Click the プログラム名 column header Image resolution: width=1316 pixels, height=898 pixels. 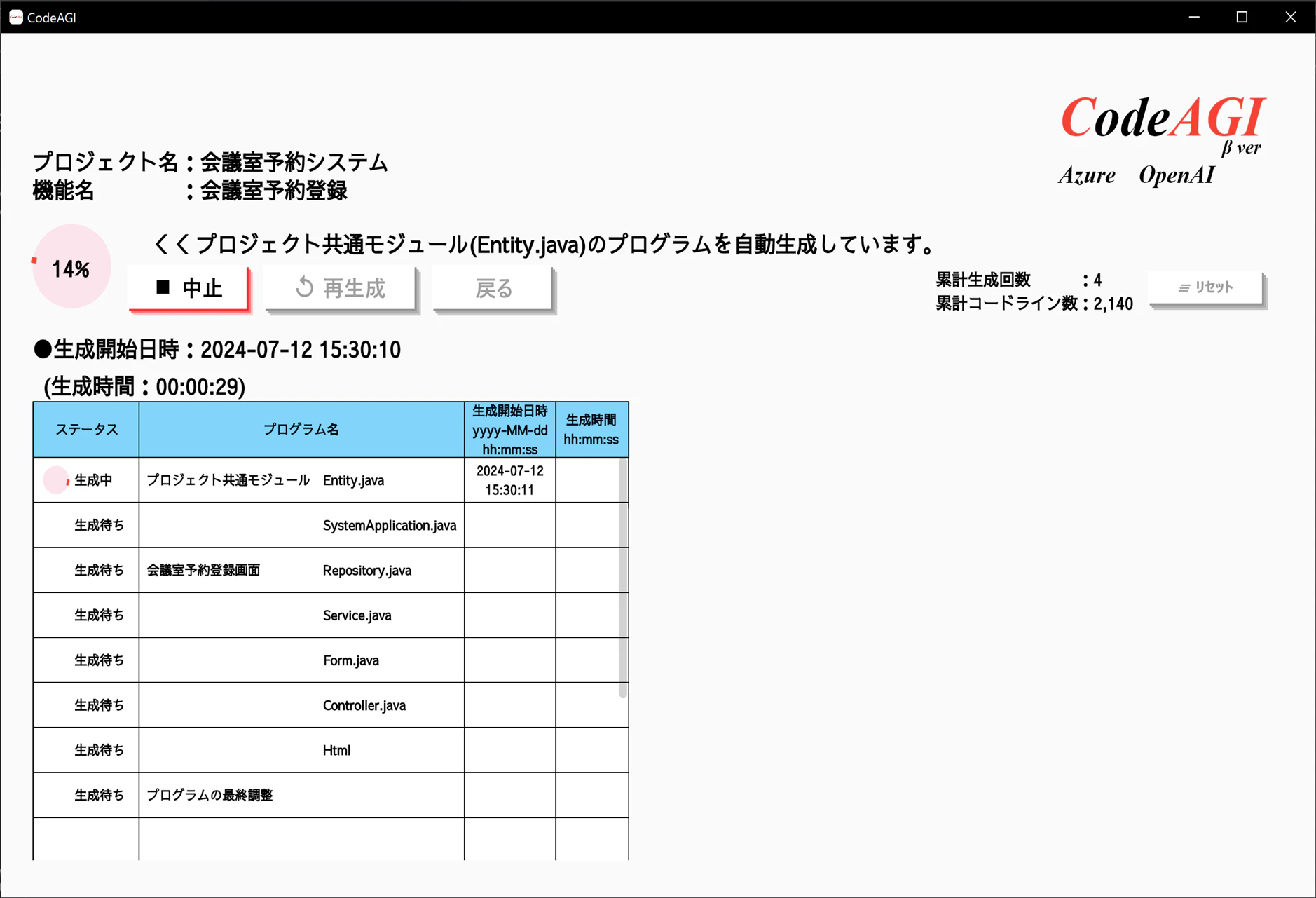click(x=301, y=430)
